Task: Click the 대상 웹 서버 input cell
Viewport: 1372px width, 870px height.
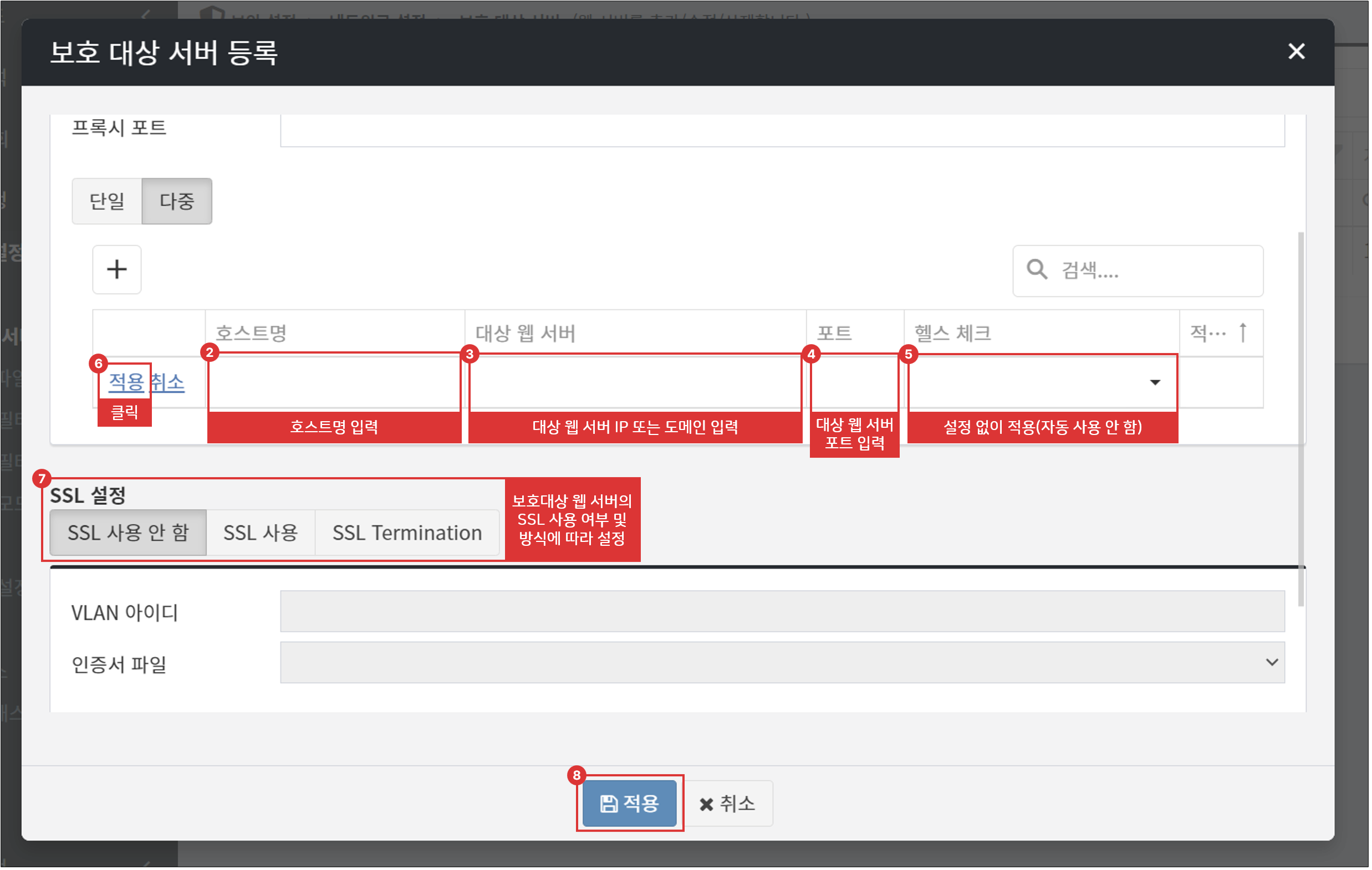Action: click(636, 383)
